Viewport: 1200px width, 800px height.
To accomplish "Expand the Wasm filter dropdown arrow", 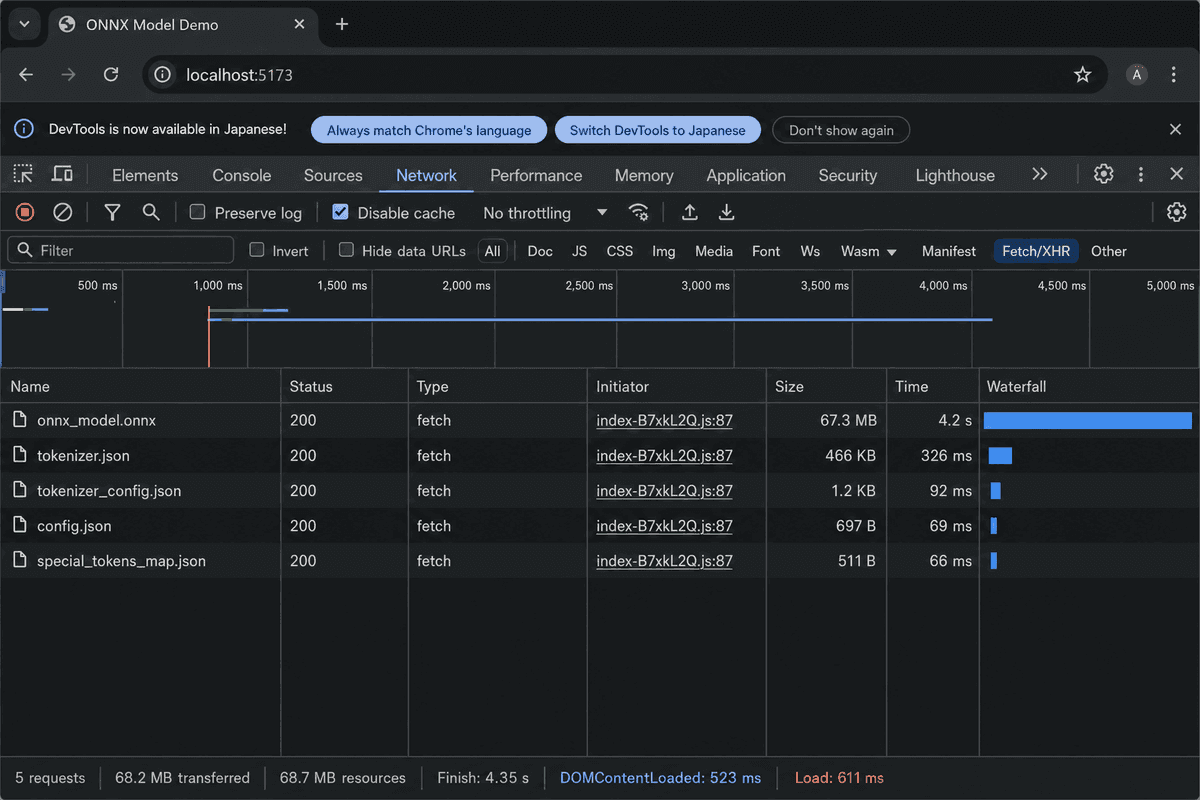I will click(x=892, y=252).
